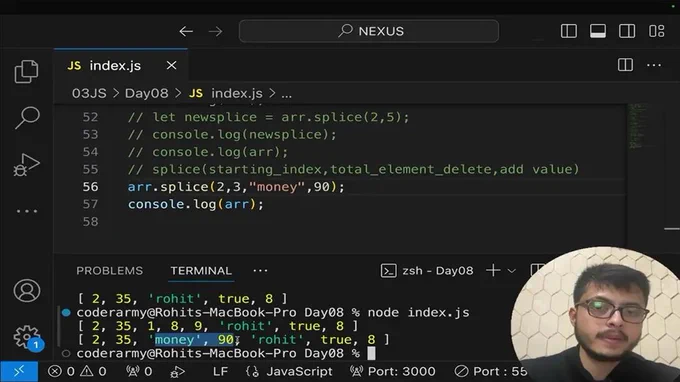
Task: Click the Day08 breadcrumb
Action: point(146,93)
